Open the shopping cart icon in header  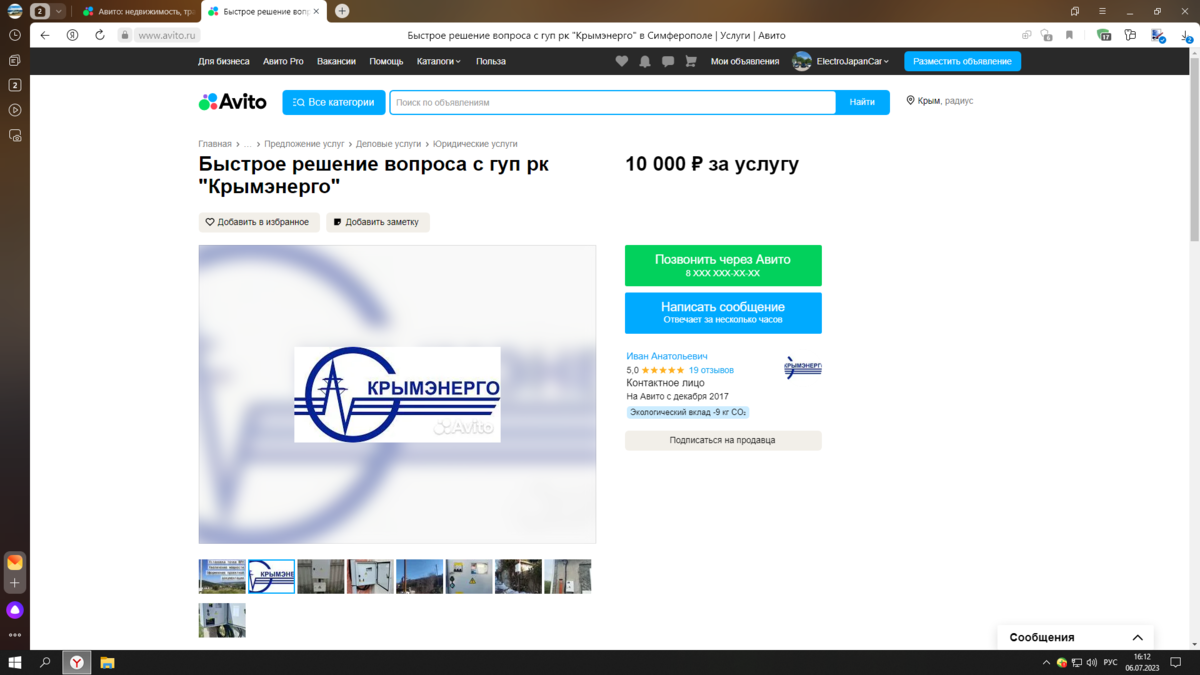[x=690, y=61]
